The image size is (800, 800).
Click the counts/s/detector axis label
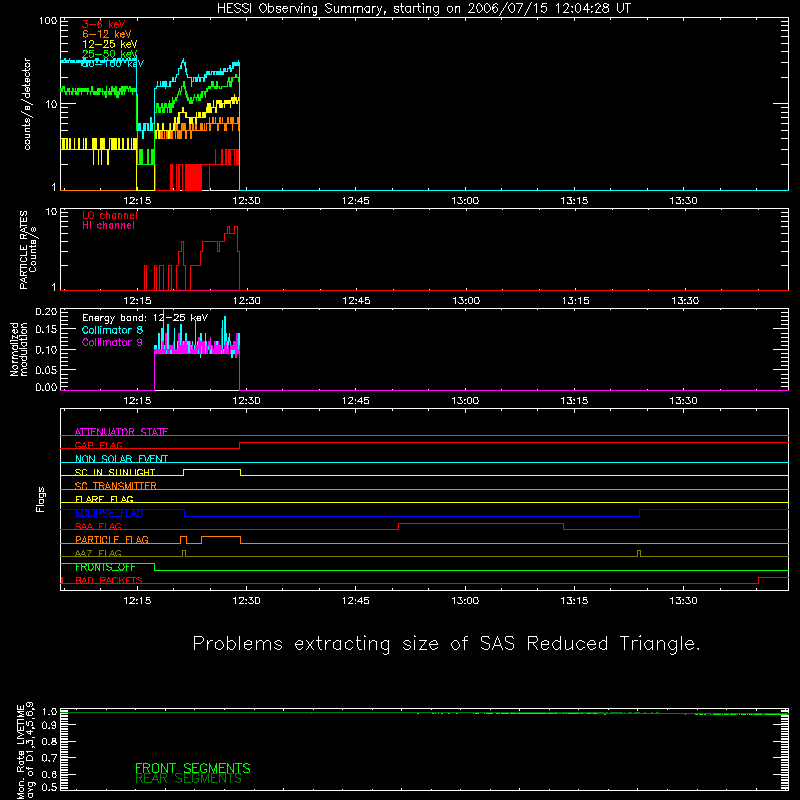click(27, 104)
